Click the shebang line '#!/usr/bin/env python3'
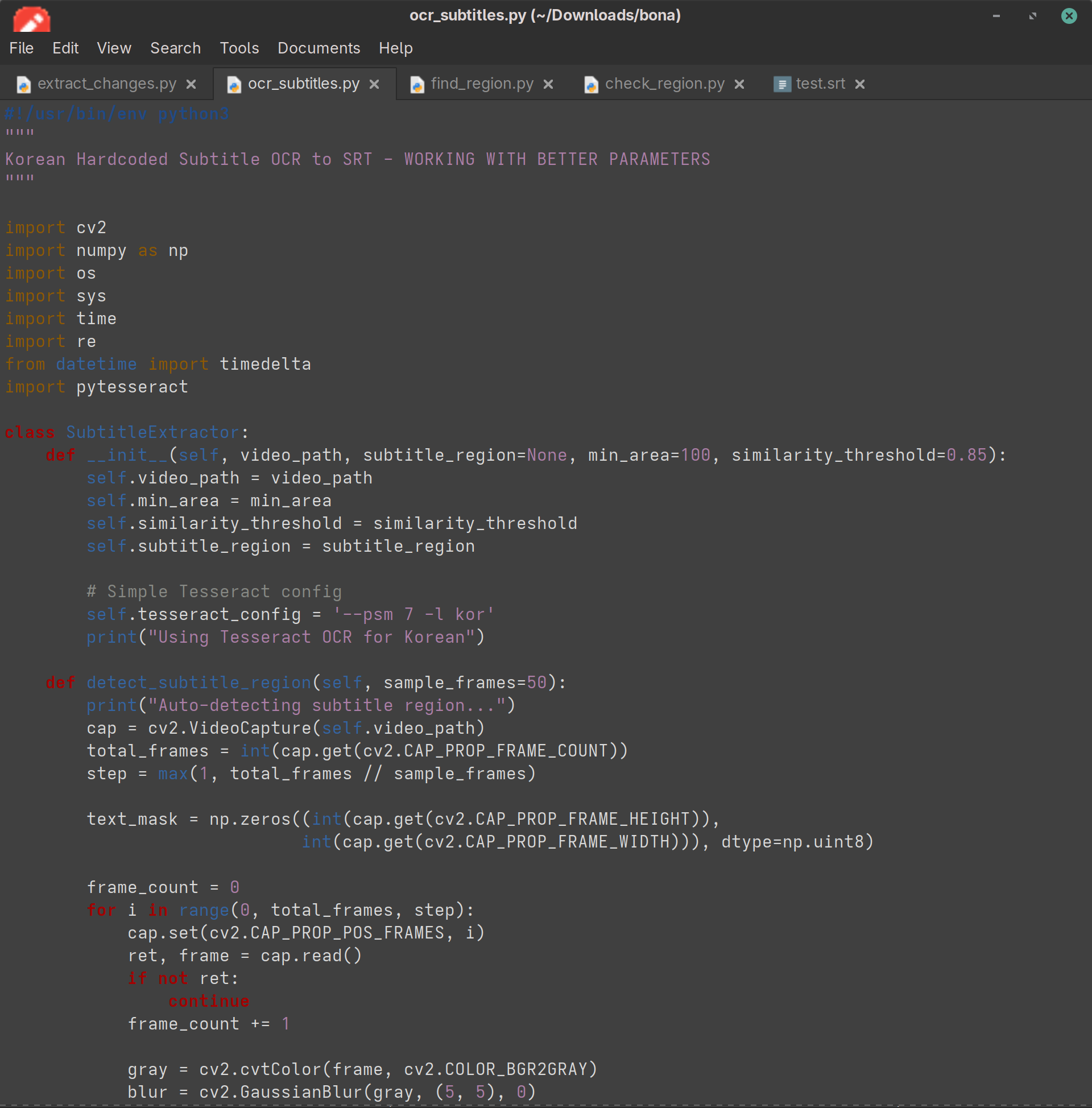Viewport: 1092px width, 1108px height. [117, 114]
